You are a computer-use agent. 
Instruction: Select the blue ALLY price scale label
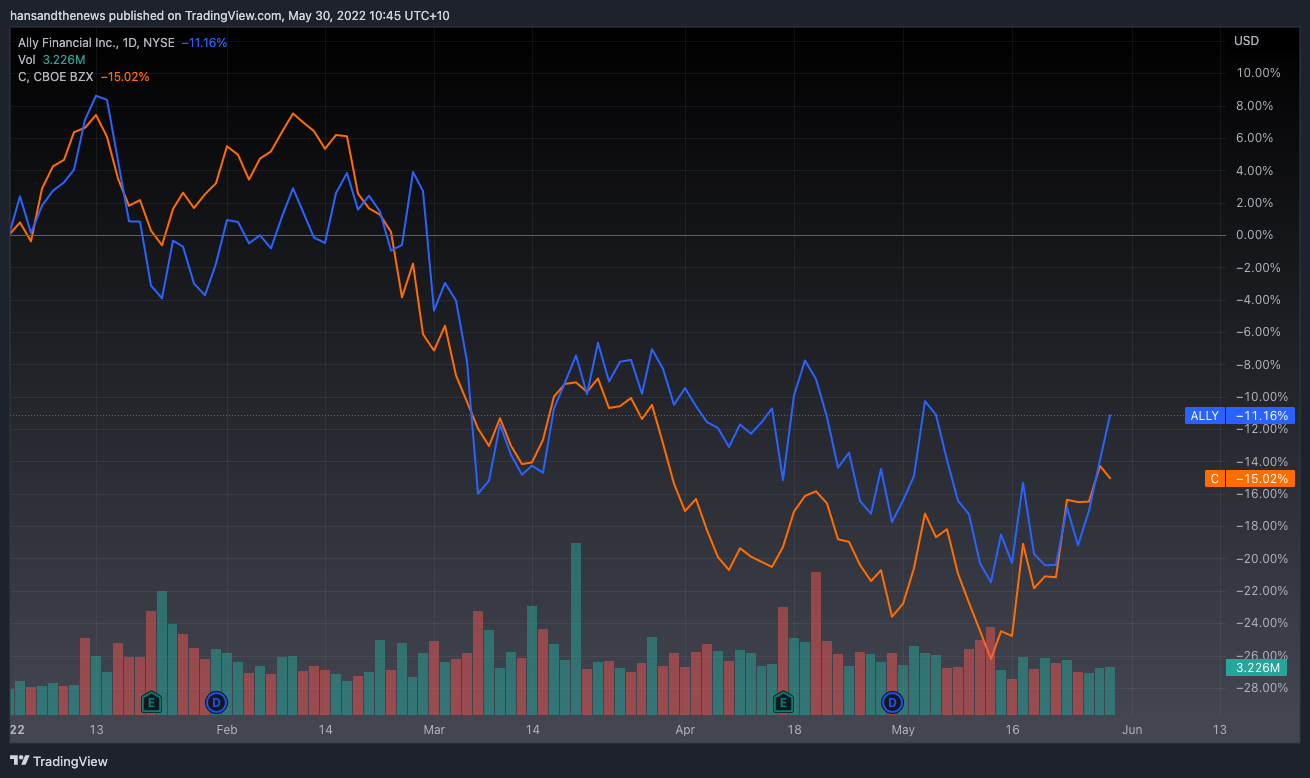click(x=1239, y=416)
